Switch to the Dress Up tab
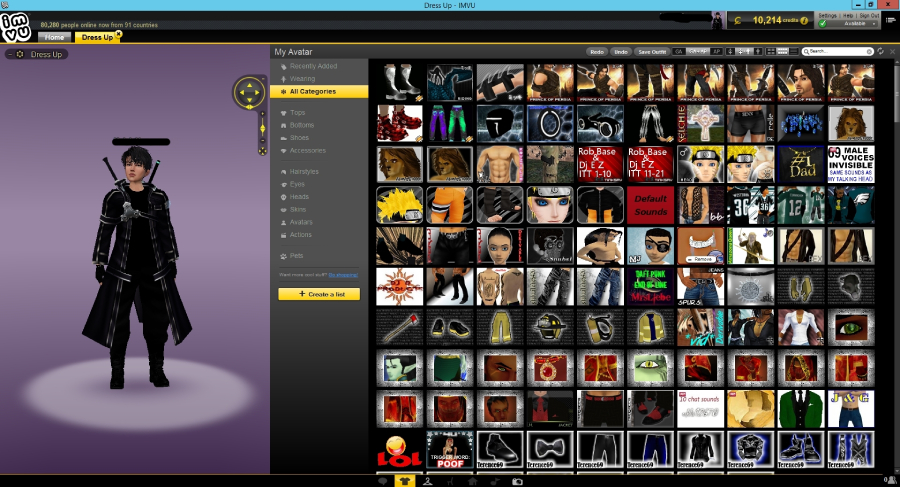Viewport: 900px width, 487px height. click(x=96, y=37)
